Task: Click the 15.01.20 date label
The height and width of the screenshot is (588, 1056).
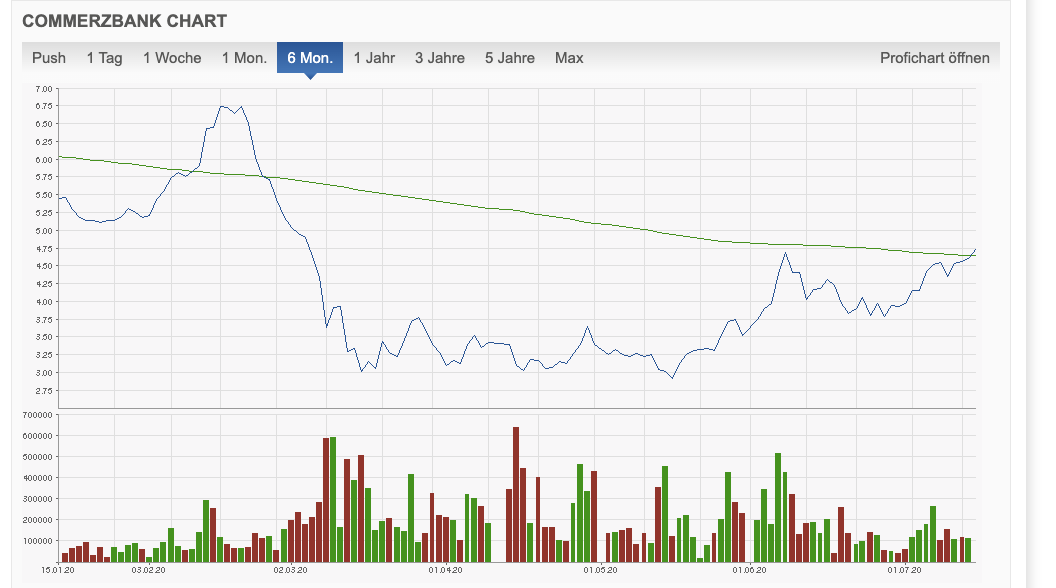Action: point(58,570)
